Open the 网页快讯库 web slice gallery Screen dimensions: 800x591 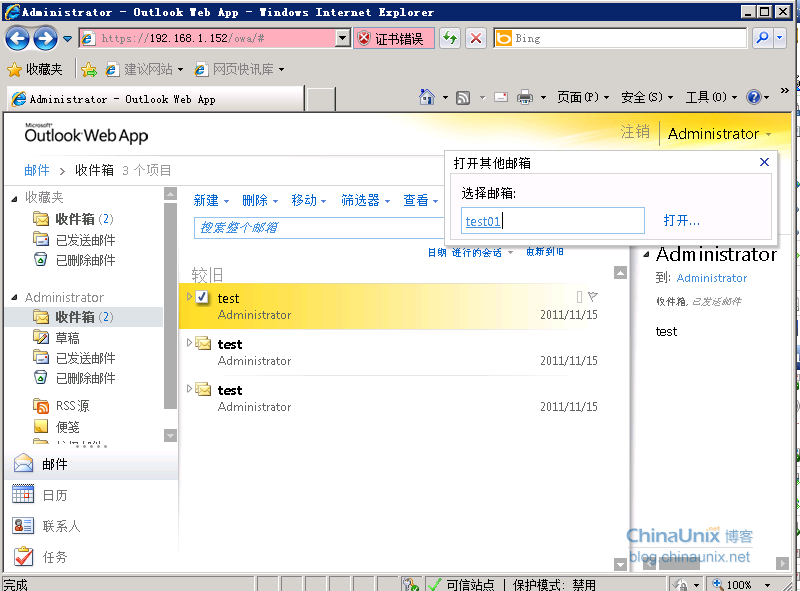point(239,69)
